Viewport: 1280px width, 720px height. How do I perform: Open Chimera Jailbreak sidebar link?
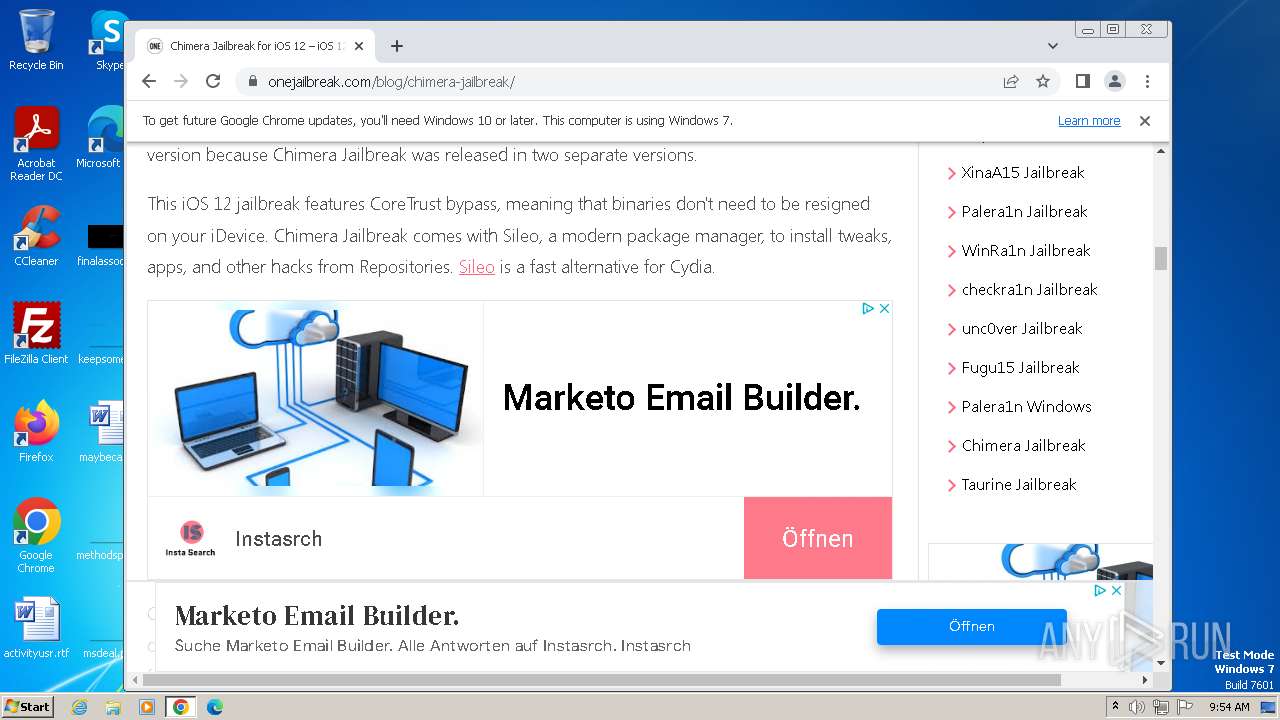pyautogui.click(x=1023, y=446)
